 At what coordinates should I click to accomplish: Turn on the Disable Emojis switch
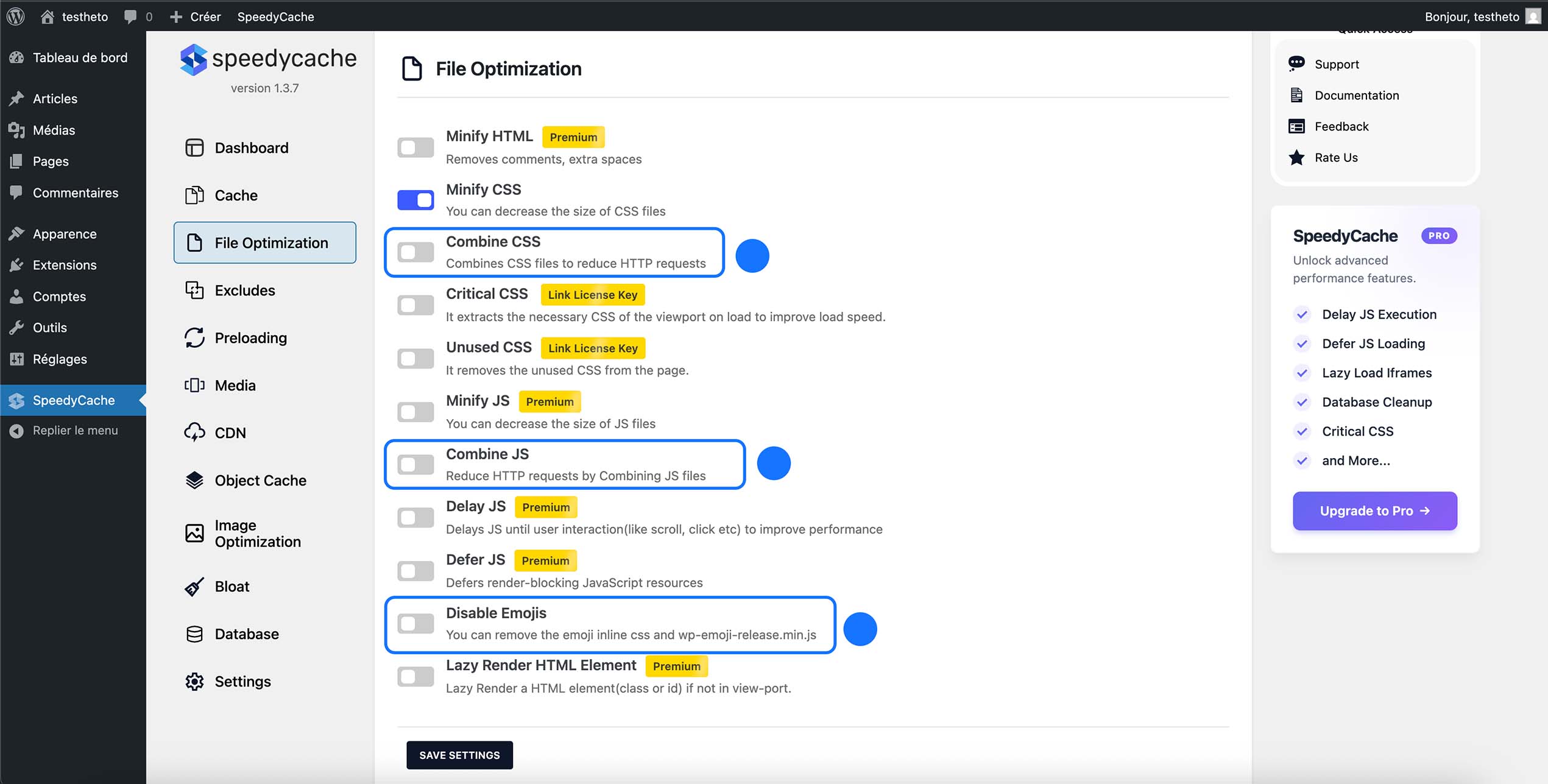[x=415, y=623]
